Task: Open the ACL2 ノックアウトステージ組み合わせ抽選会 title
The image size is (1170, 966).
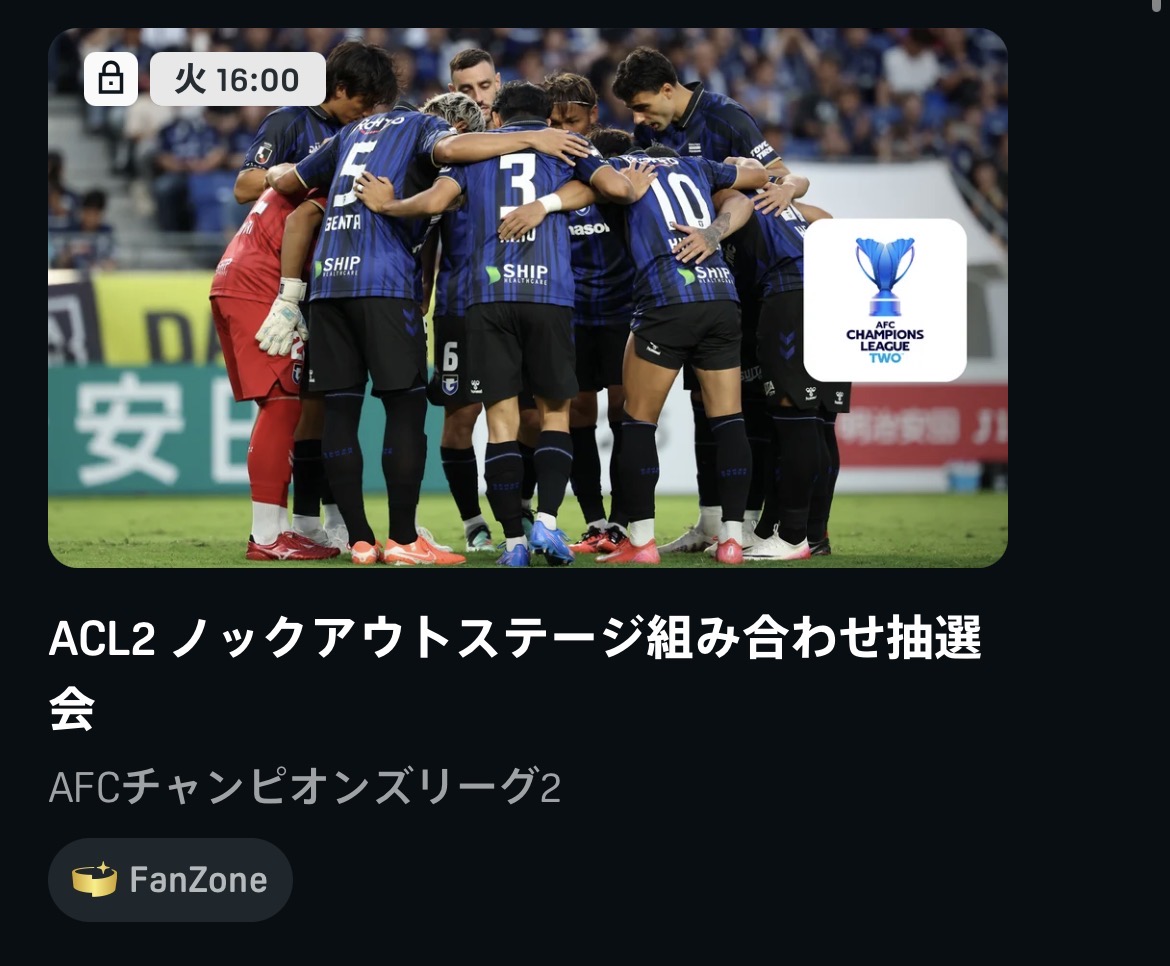Action: click(515, 672)
